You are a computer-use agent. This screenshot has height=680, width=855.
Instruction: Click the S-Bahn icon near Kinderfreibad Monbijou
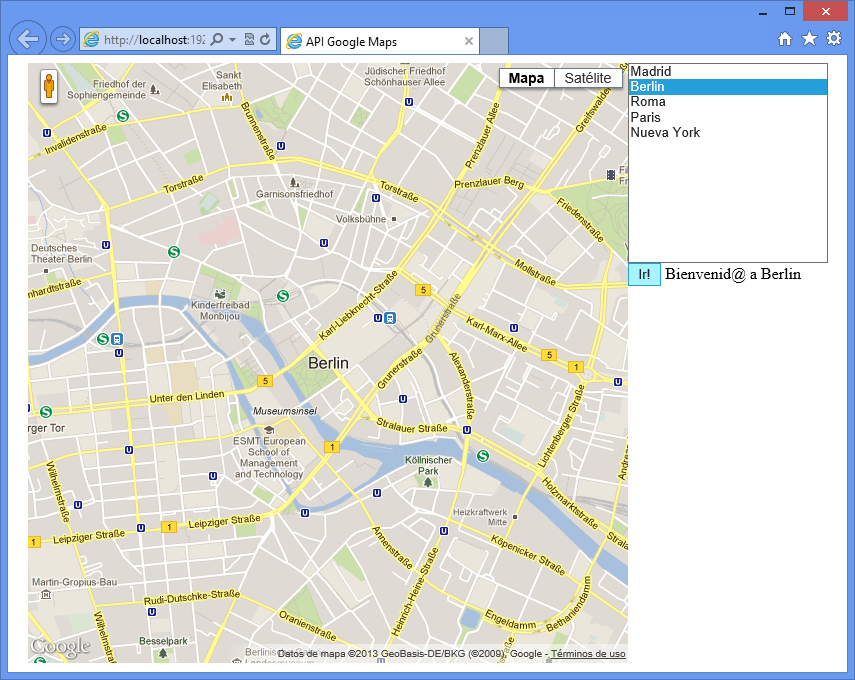point(282,296)
